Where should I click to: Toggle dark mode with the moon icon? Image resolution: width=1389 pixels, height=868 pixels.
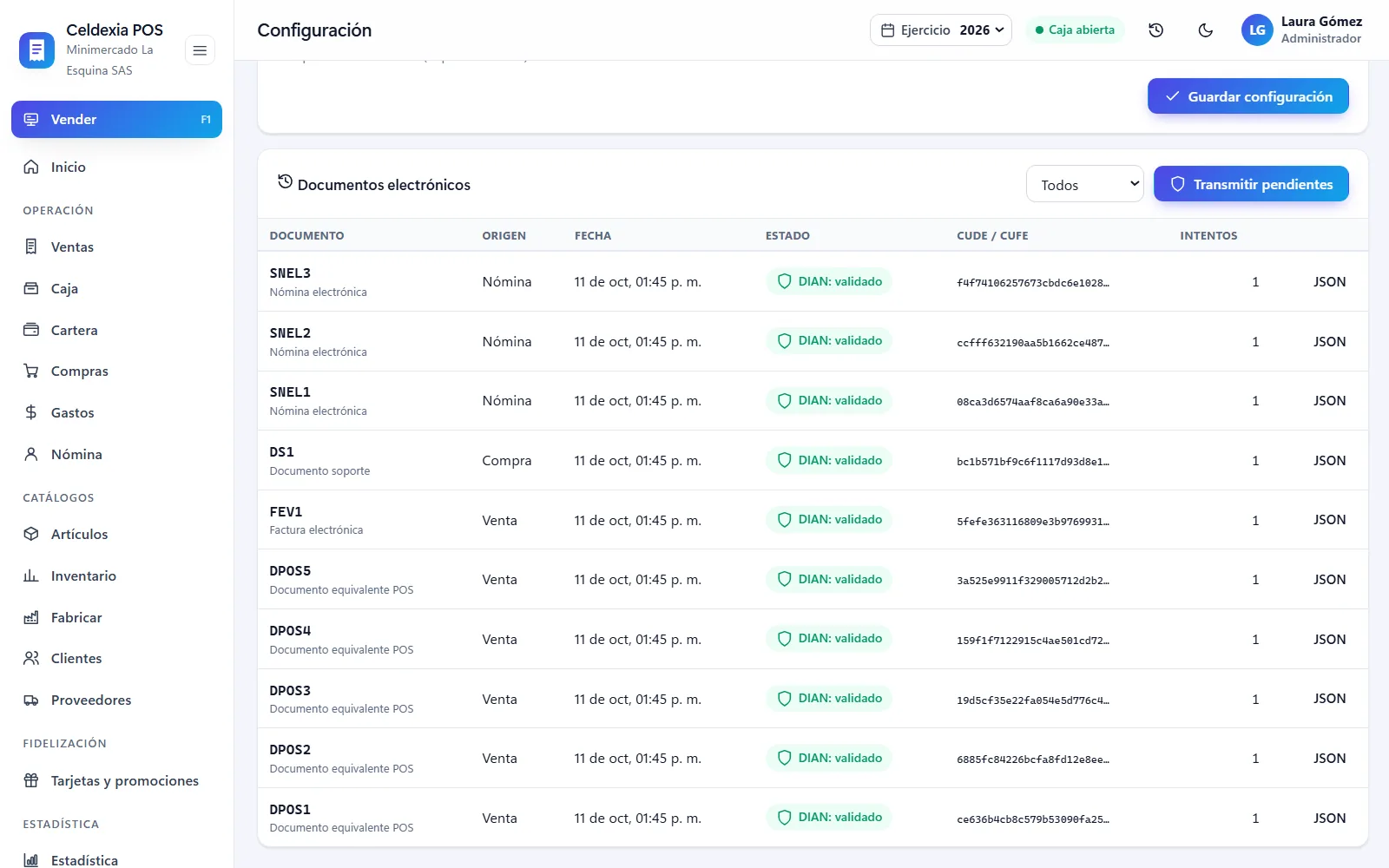(1205, 30)
